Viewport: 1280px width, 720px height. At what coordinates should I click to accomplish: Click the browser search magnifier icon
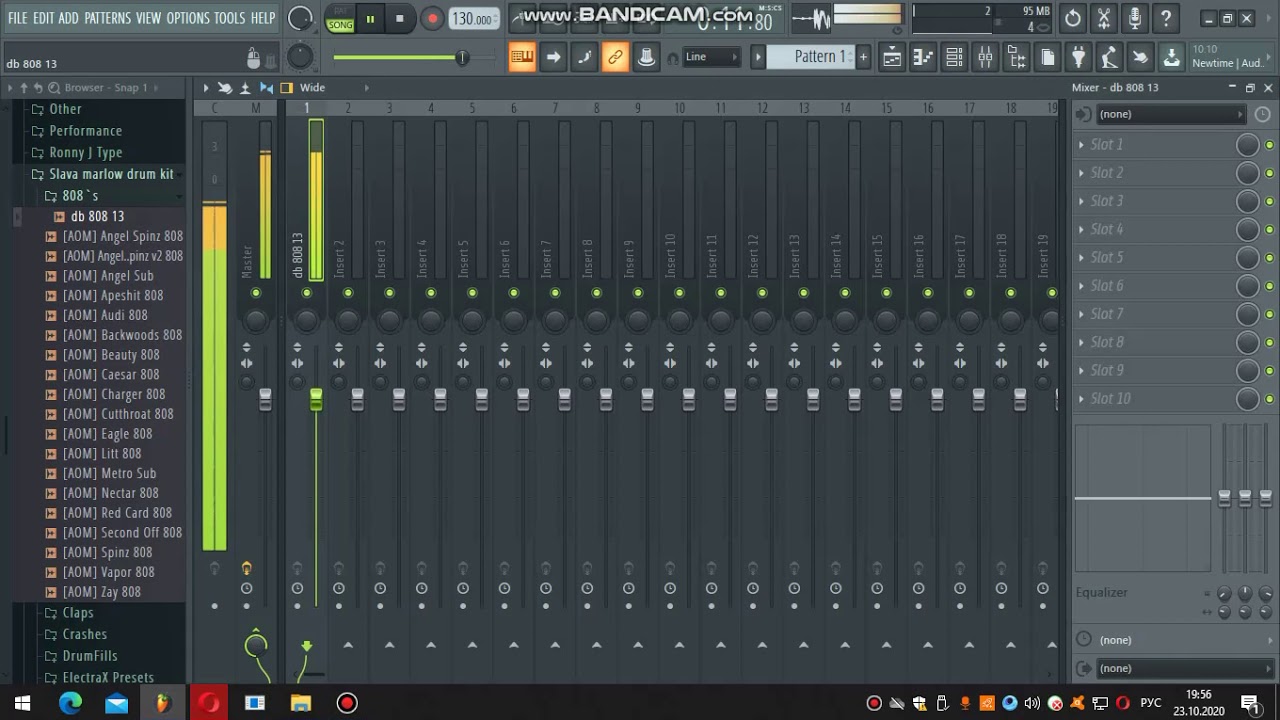pyautogui.click(x=54, y=88)
